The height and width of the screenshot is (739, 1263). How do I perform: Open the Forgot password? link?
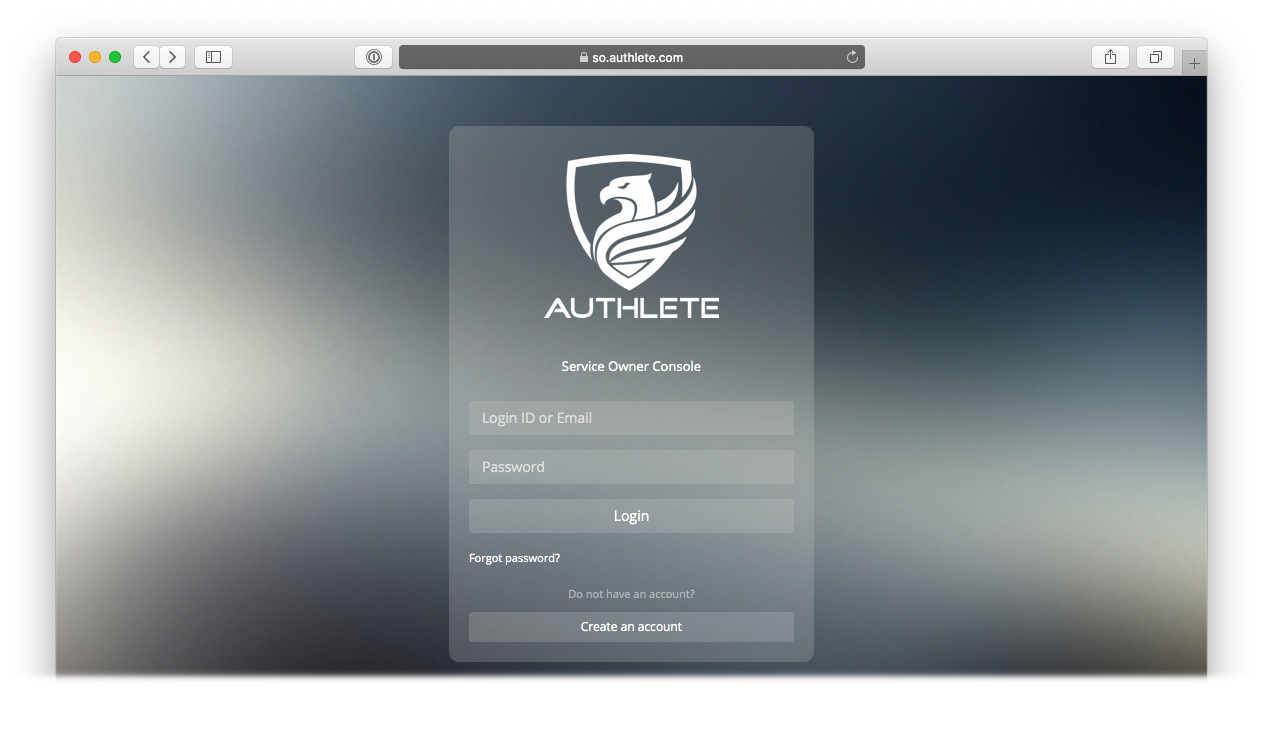(514, 558)
